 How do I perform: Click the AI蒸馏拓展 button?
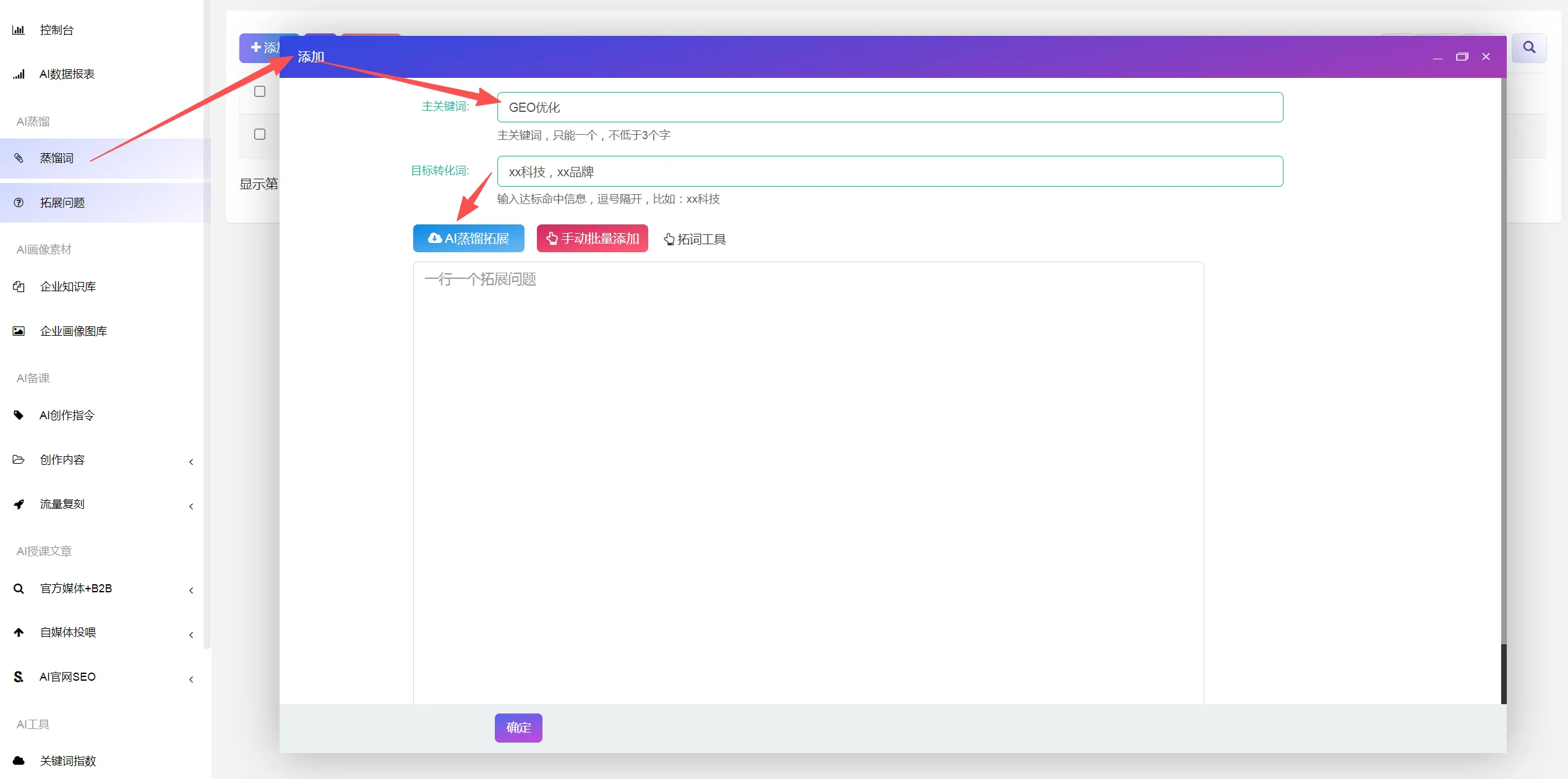(468, 239)
